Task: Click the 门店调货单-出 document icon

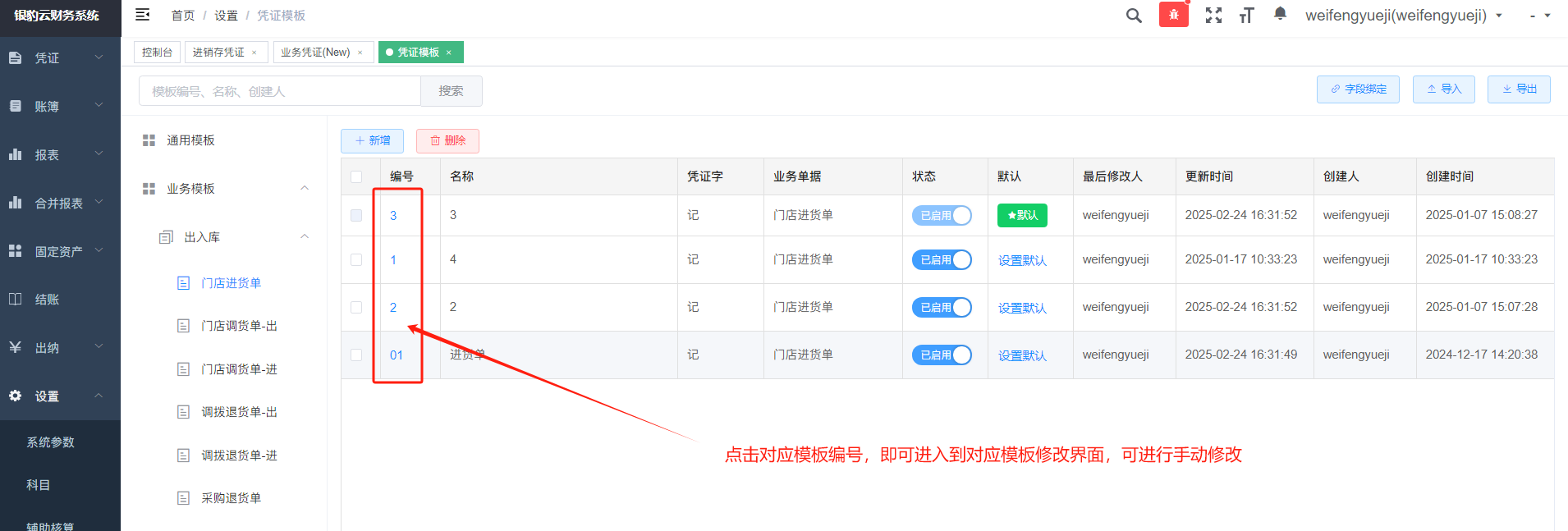Action: (184, 326)
